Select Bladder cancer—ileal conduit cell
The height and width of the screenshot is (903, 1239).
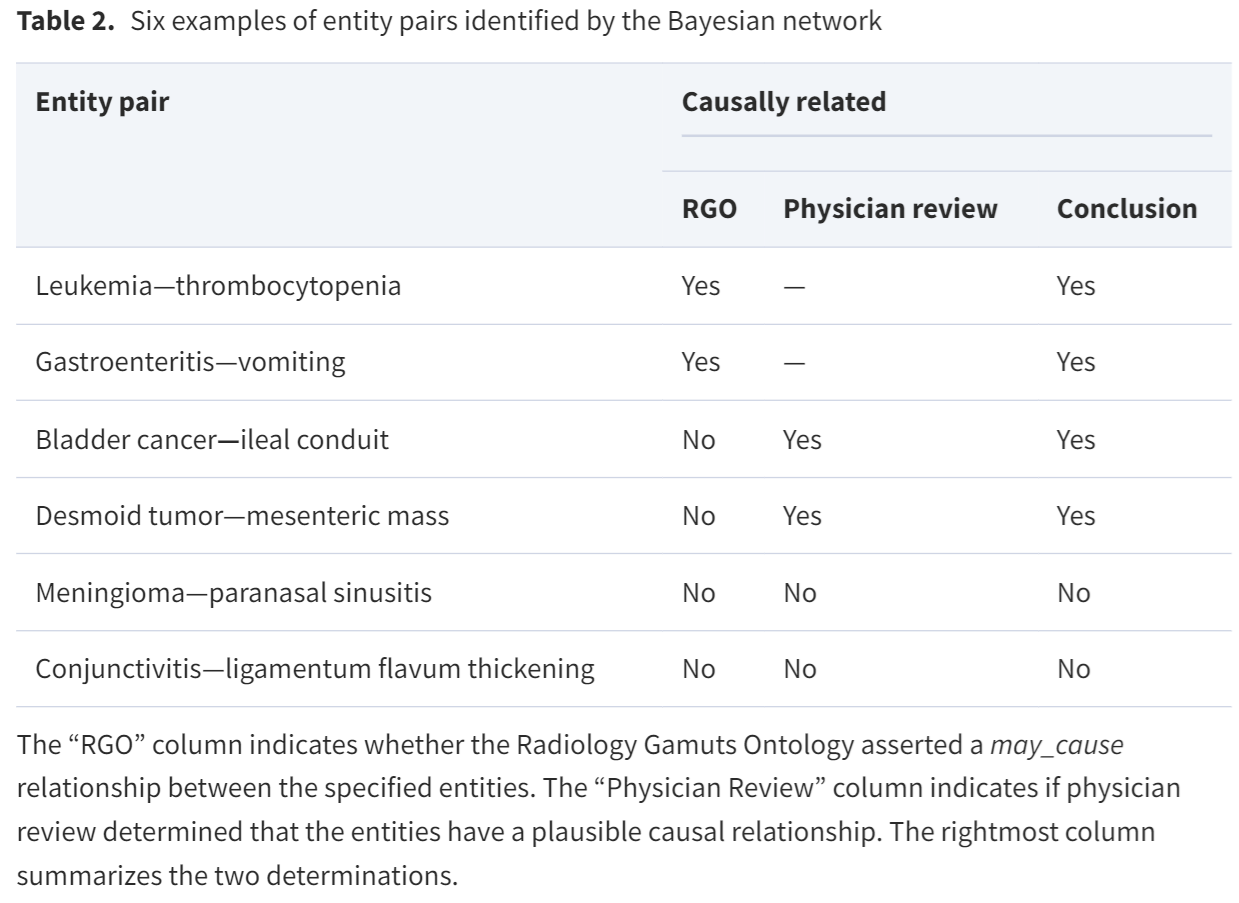(212, 440)
